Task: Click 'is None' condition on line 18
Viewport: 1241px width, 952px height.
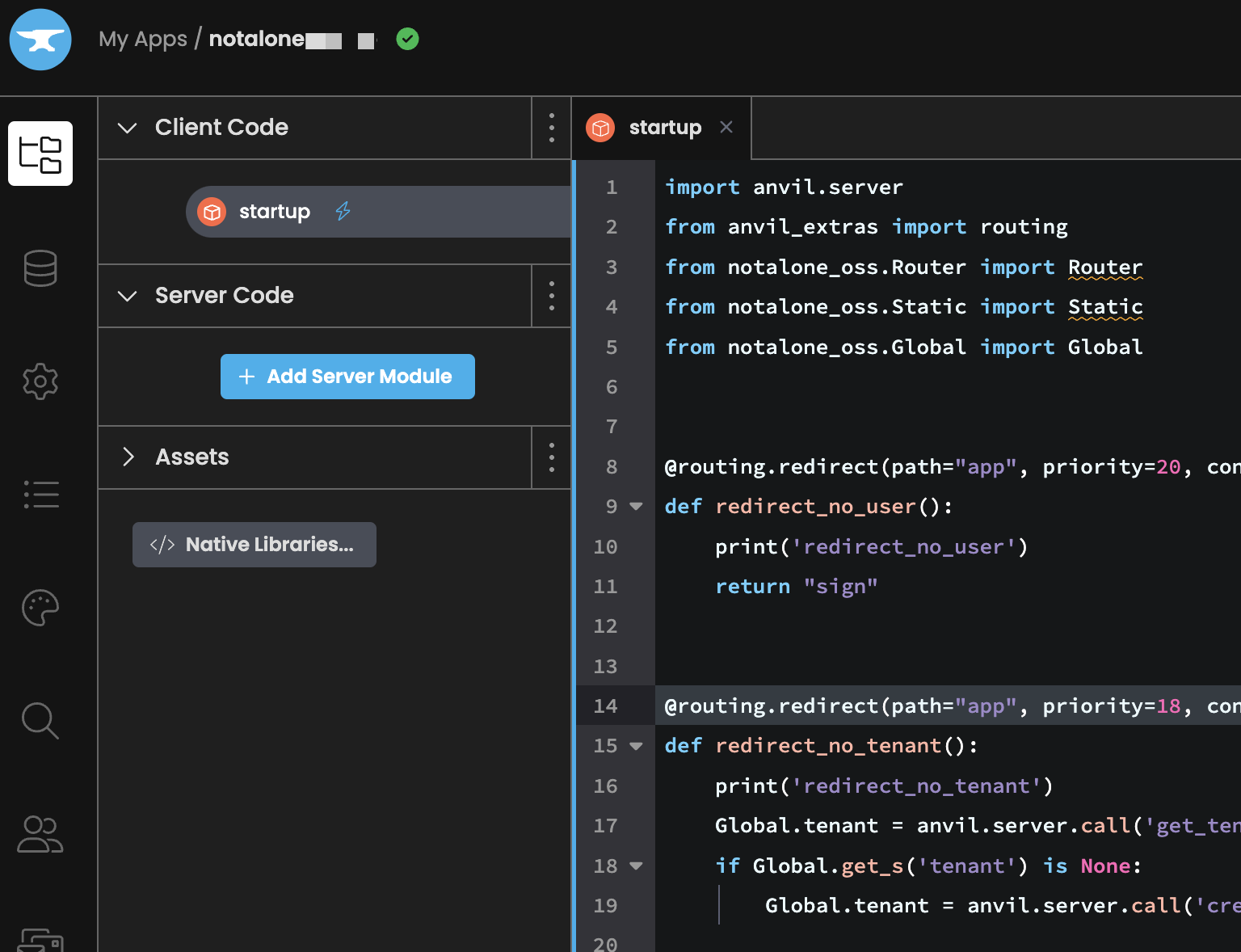Action: (1087, 866)
